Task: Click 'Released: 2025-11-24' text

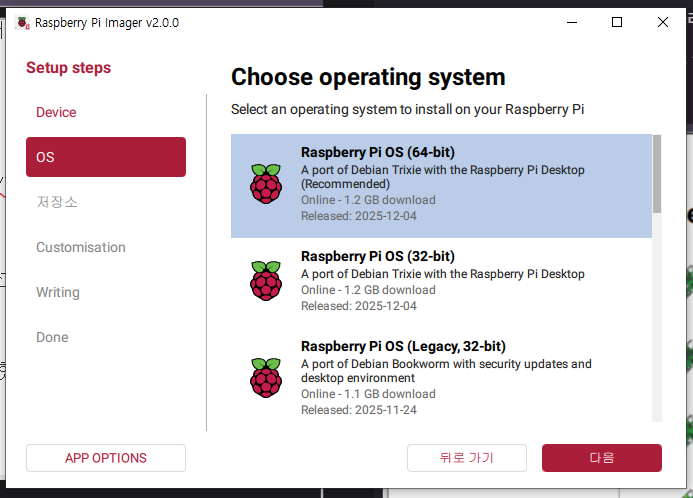Action: [x=359, y=410]
